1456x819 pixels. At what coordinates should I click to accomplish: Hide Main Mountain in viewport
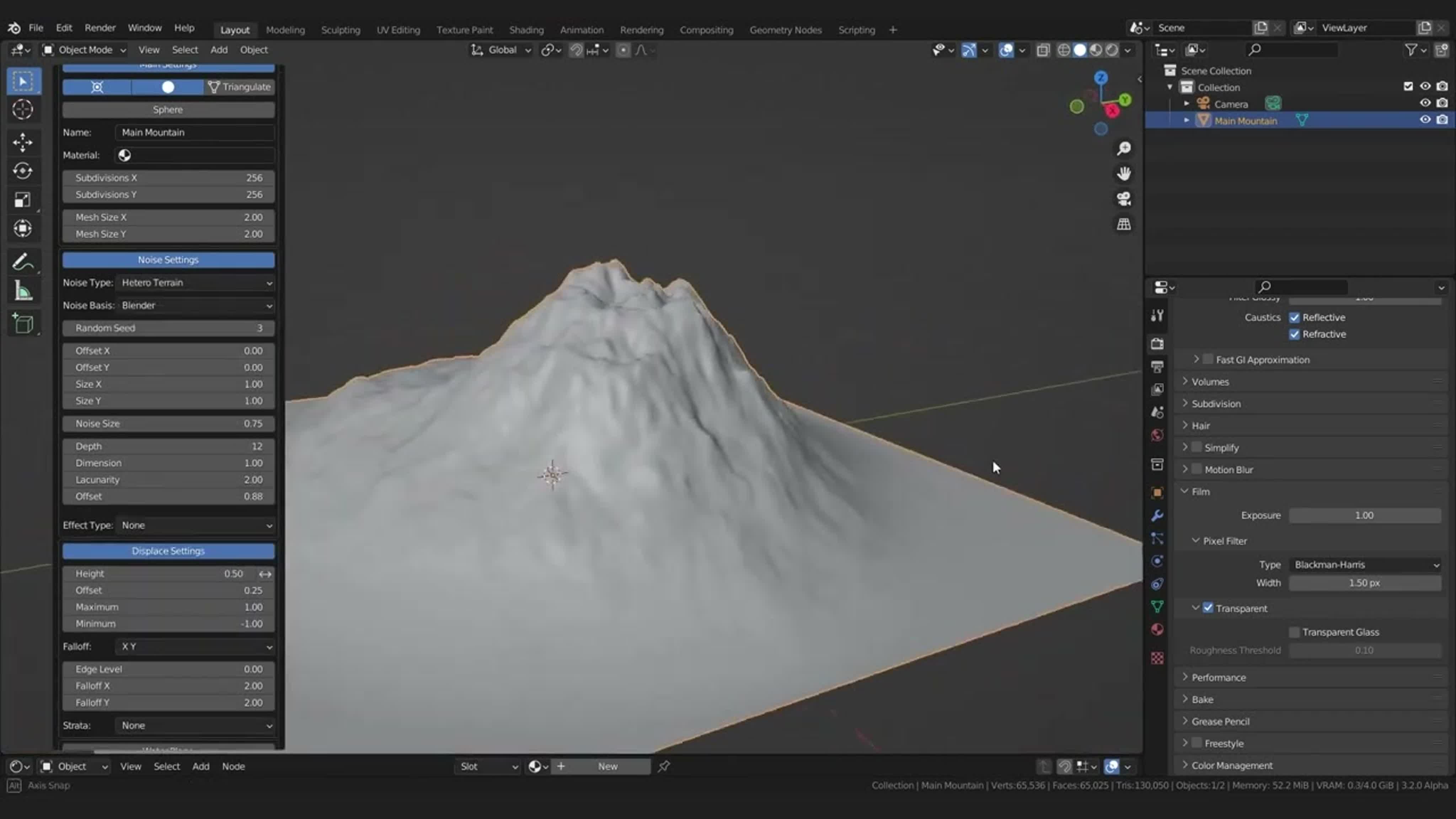tap(1425, 120)
